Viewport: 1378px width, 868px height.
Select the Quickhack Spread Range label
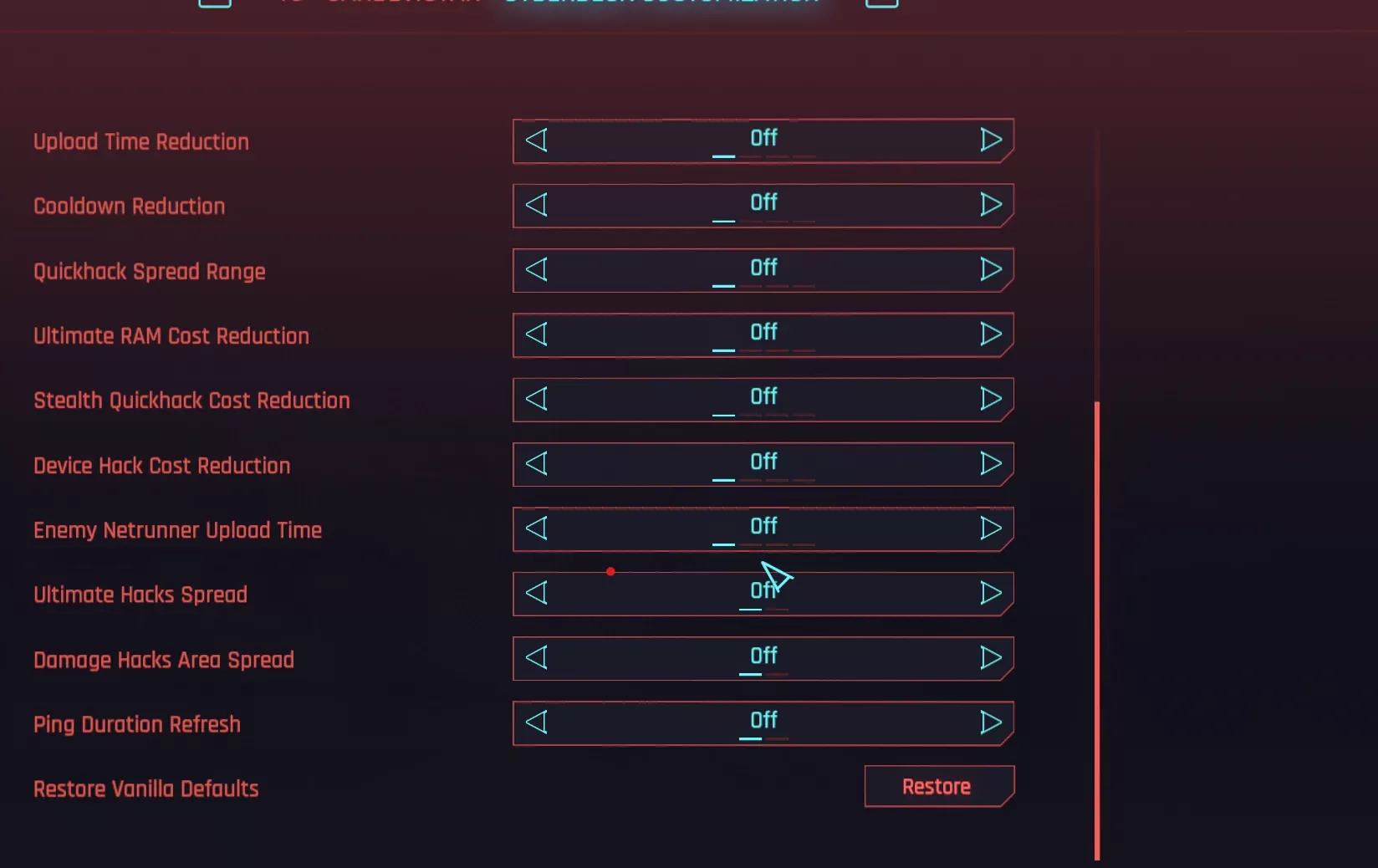(150, 272)
